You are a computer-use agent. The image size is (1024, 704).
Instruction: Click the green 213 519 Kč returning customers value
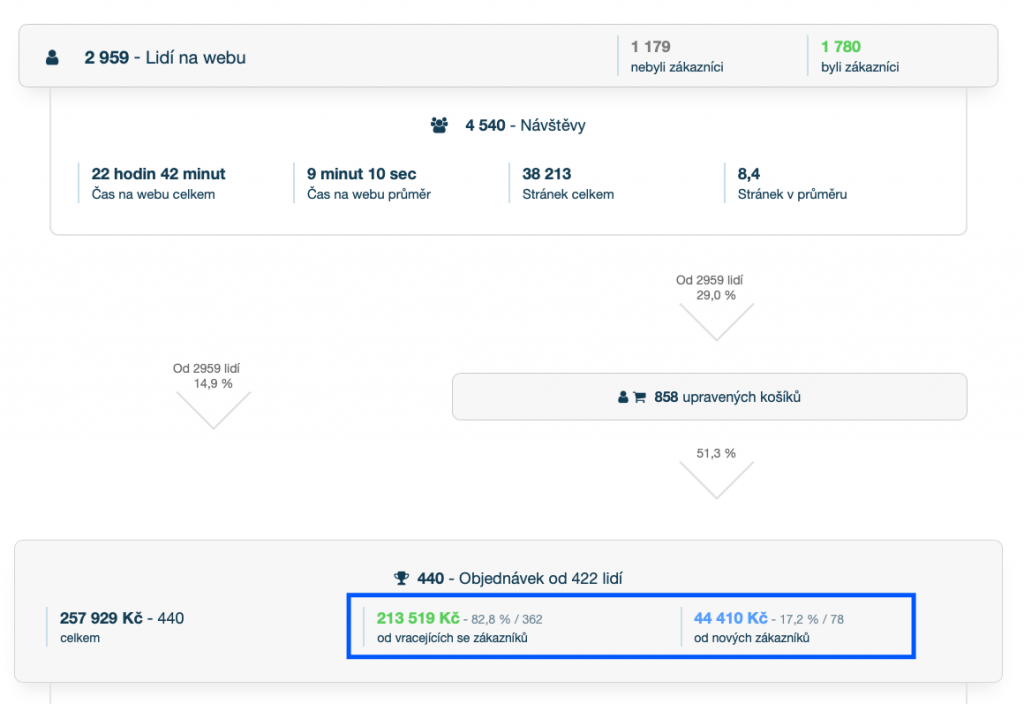click(x=417, y=618)
